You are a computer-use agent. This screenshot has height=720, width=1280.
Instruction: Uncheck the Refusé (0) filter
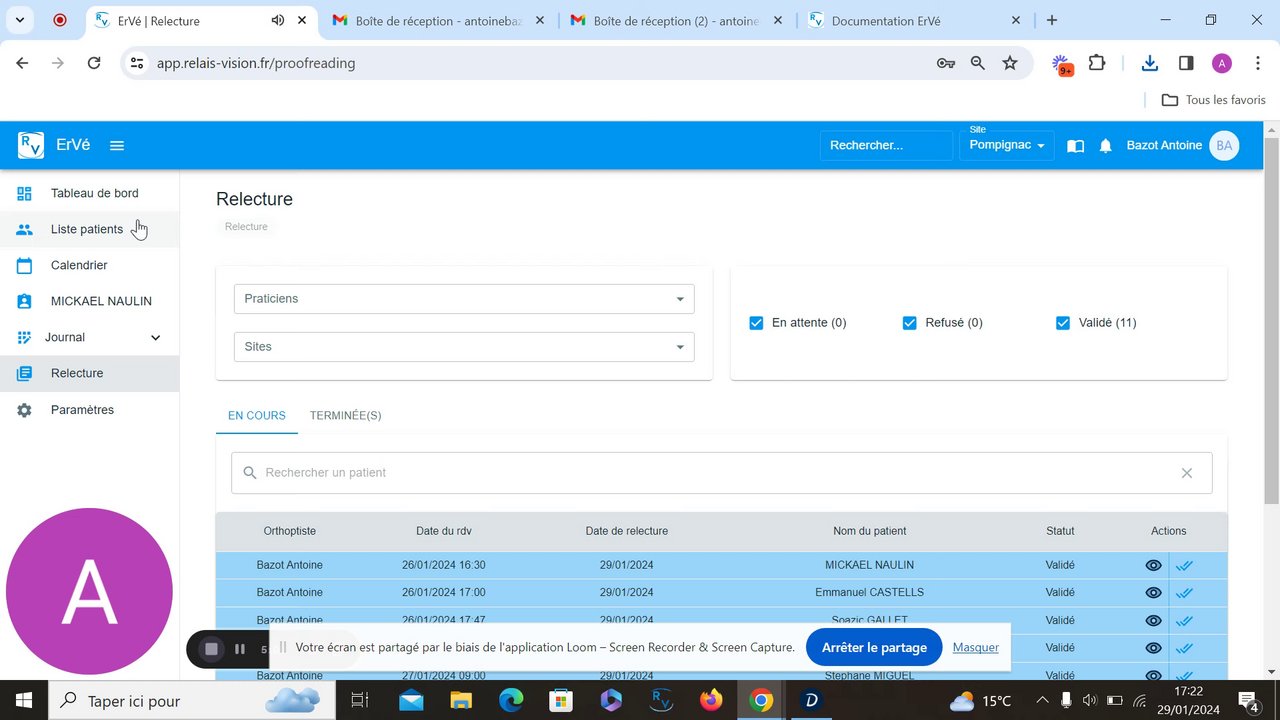click(910, 323)
